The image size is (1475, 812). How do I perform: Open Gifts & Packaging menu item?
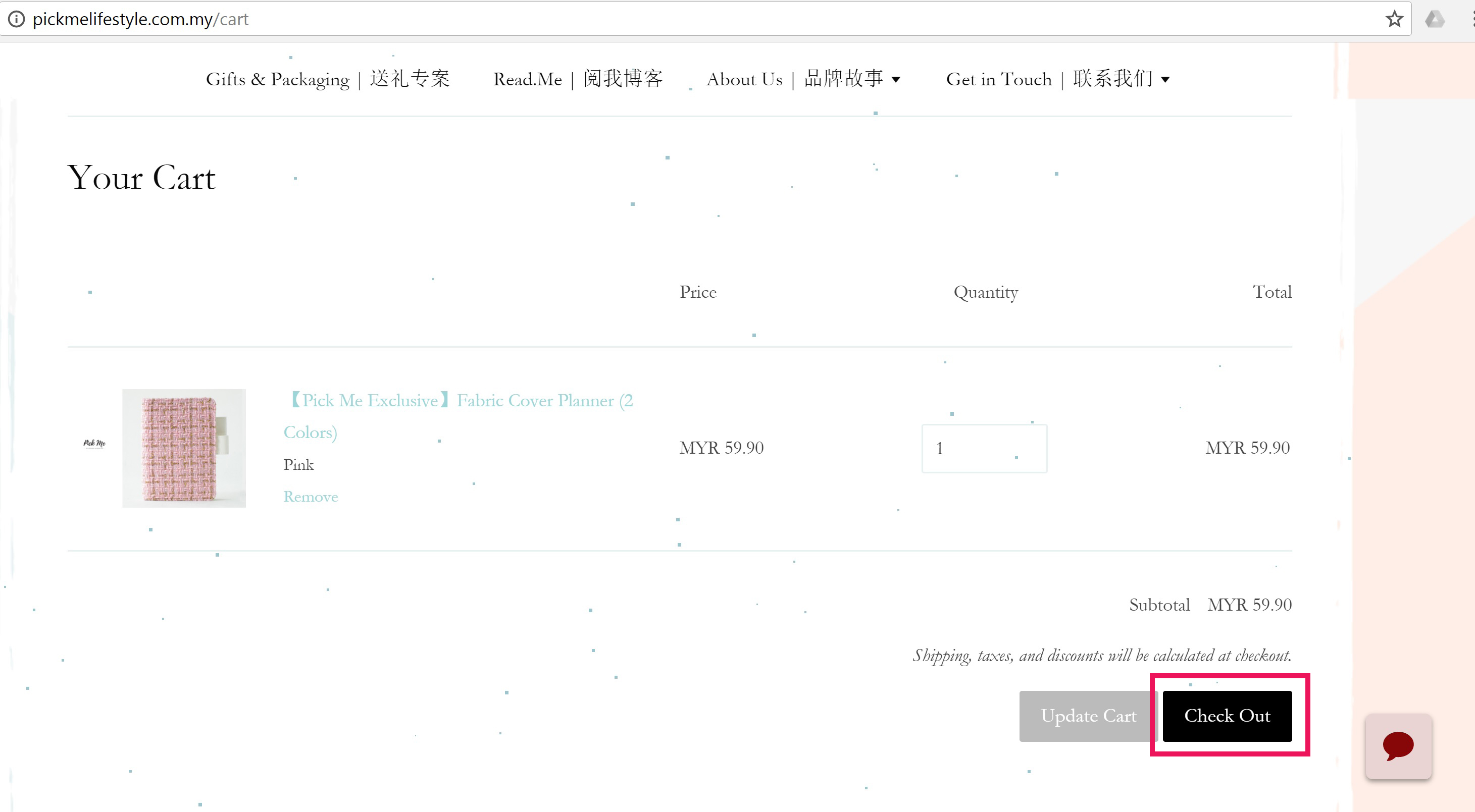click(x=328, y=79)
